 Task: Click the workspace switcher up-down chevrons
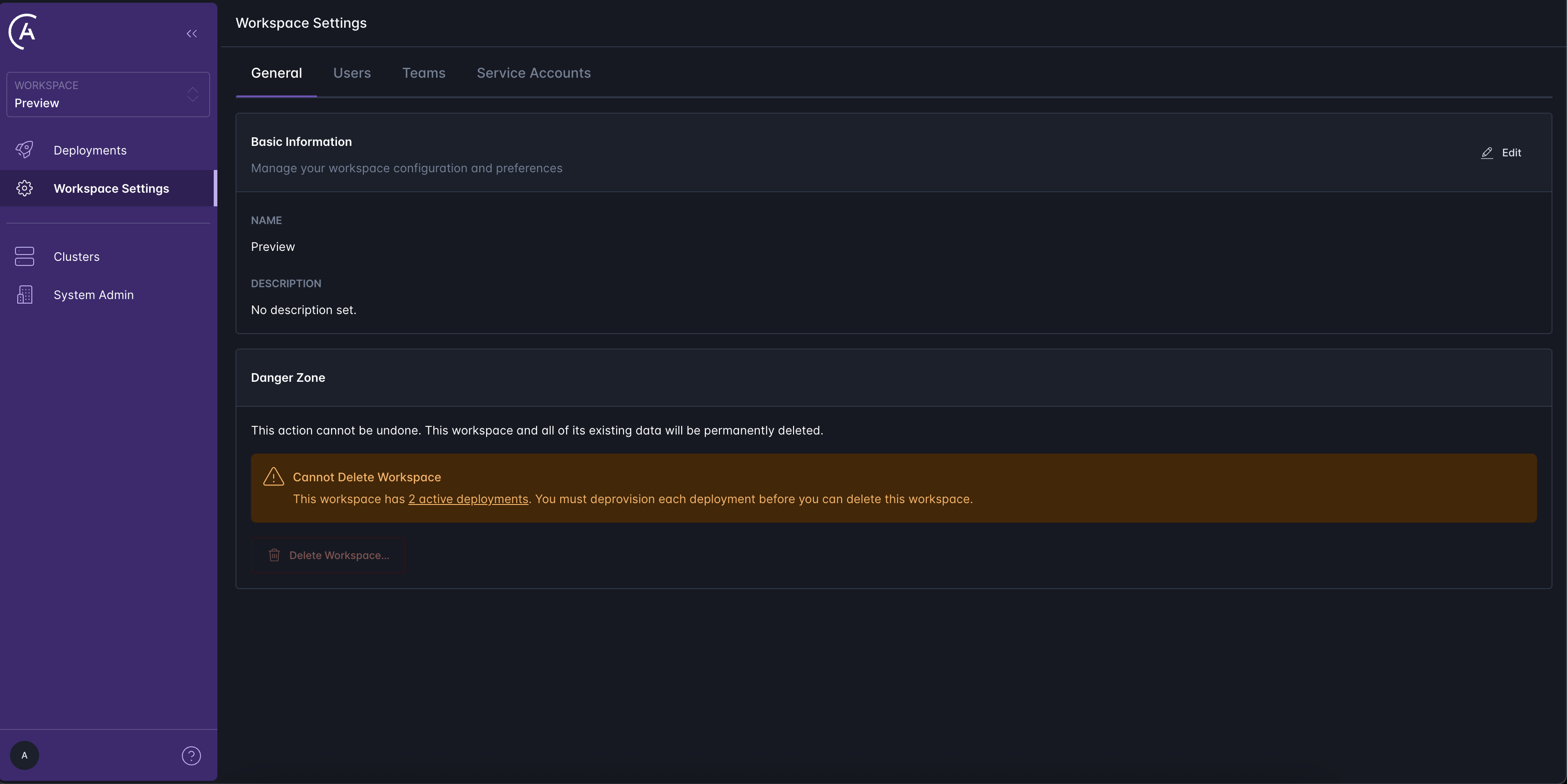[x=193, y=95]
